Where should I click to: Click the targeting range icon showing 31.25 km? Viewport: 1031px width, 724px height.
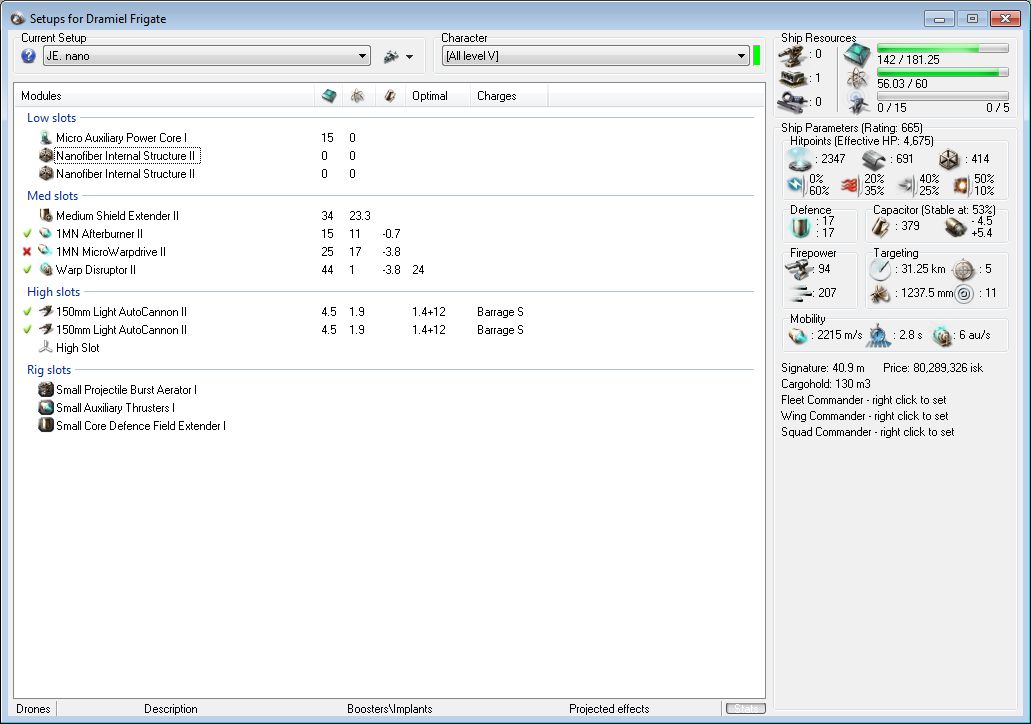coord(880,269)
